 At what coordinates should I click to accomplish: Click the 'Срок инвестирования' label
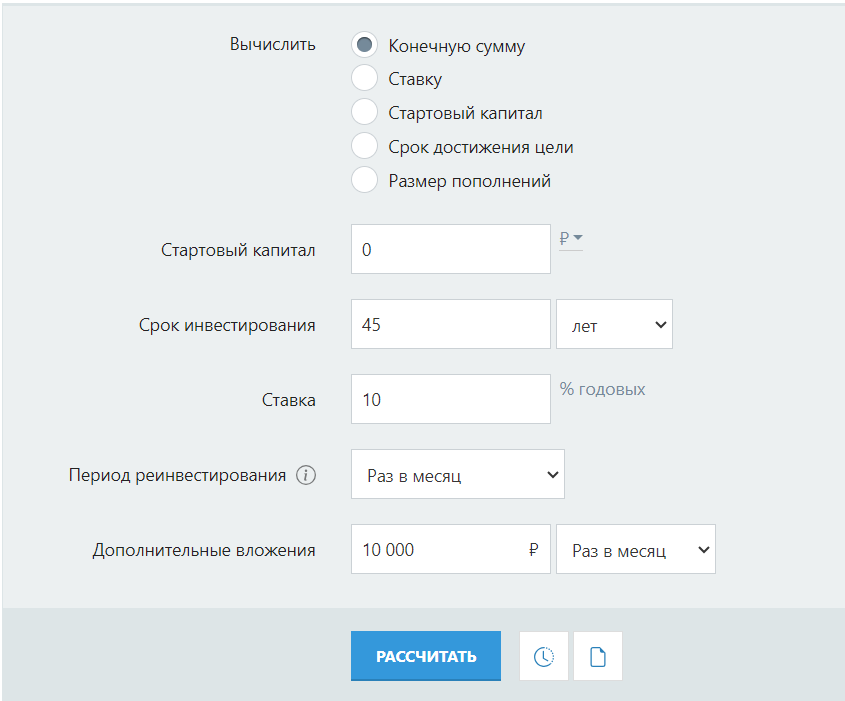coord(227,325)
